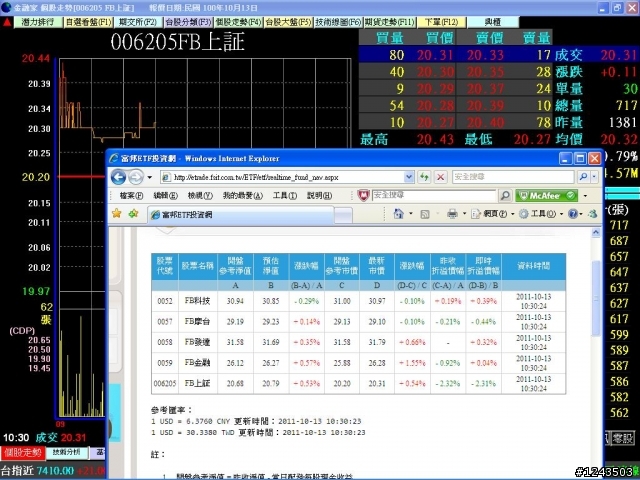
Task: Click the green McAfee button
Action: click(546, 196)
